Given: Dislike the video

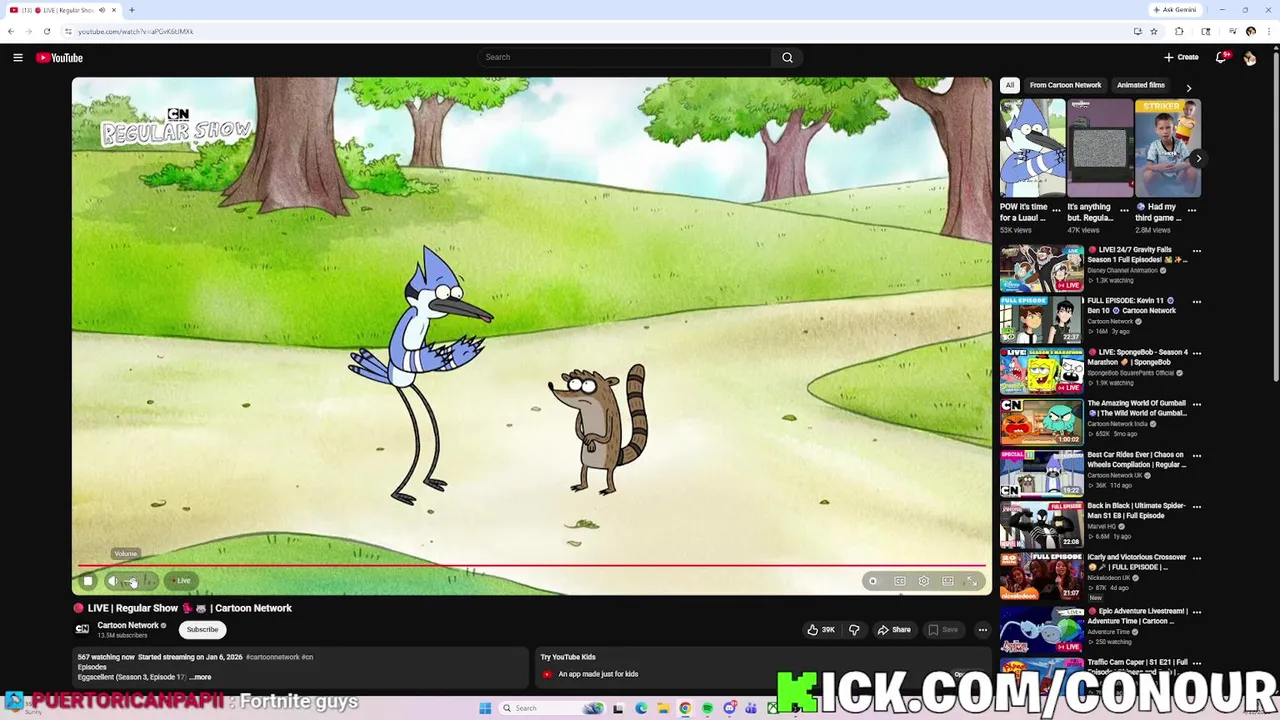Looking at the screenshot, I should 854,630.
